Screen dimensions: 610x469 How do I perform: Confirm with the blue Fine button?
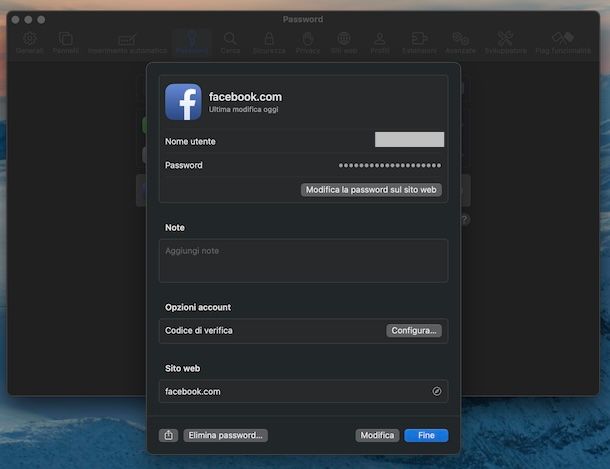pyautogui.click(x=426, y=435)
